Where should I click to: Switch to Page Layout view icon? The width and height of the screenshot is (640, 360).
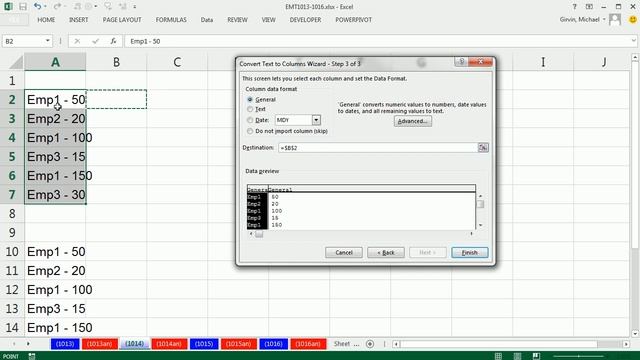pos(517,356)
